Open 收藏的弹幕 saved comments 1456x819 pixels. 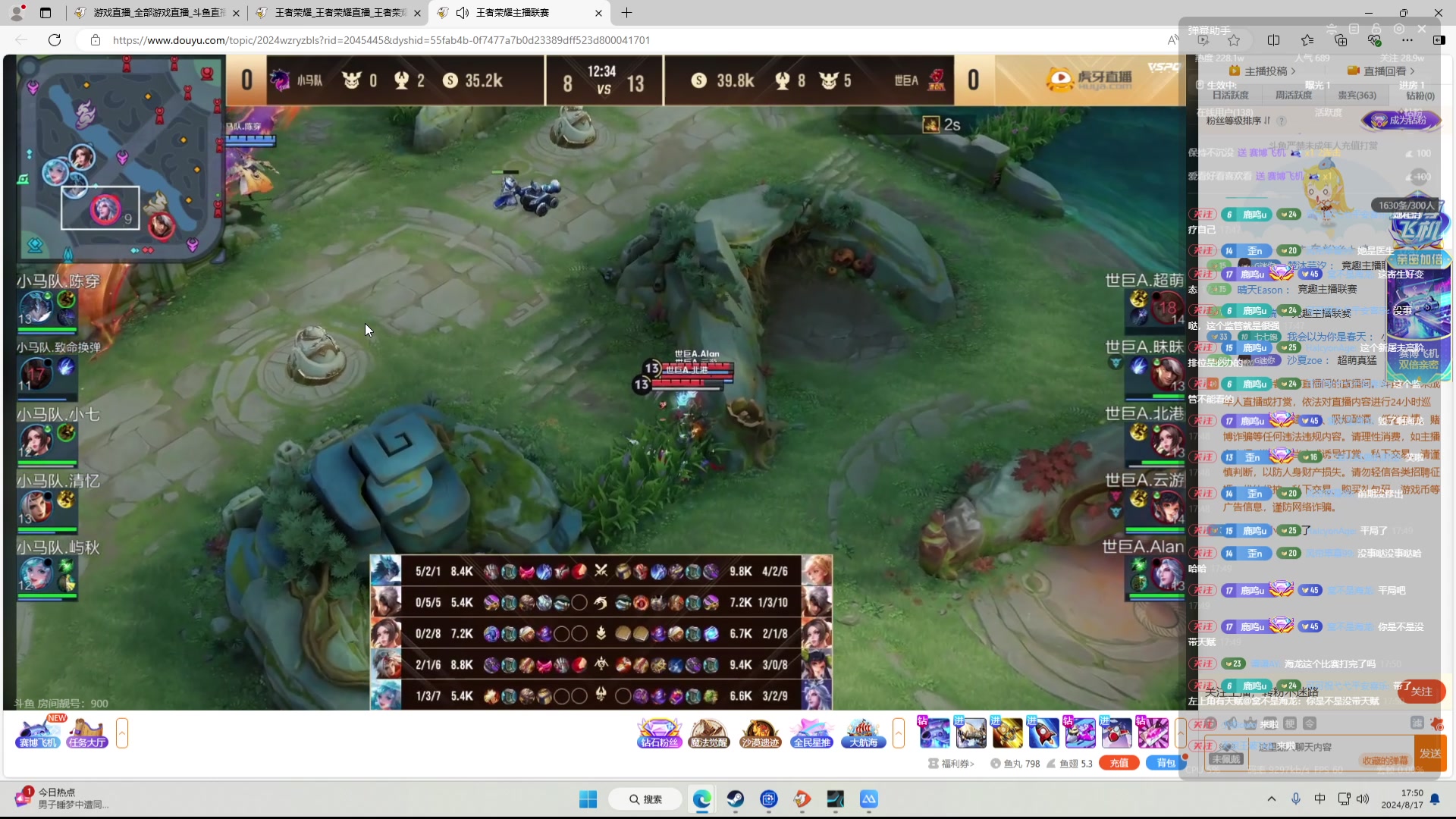(1385, 761)
